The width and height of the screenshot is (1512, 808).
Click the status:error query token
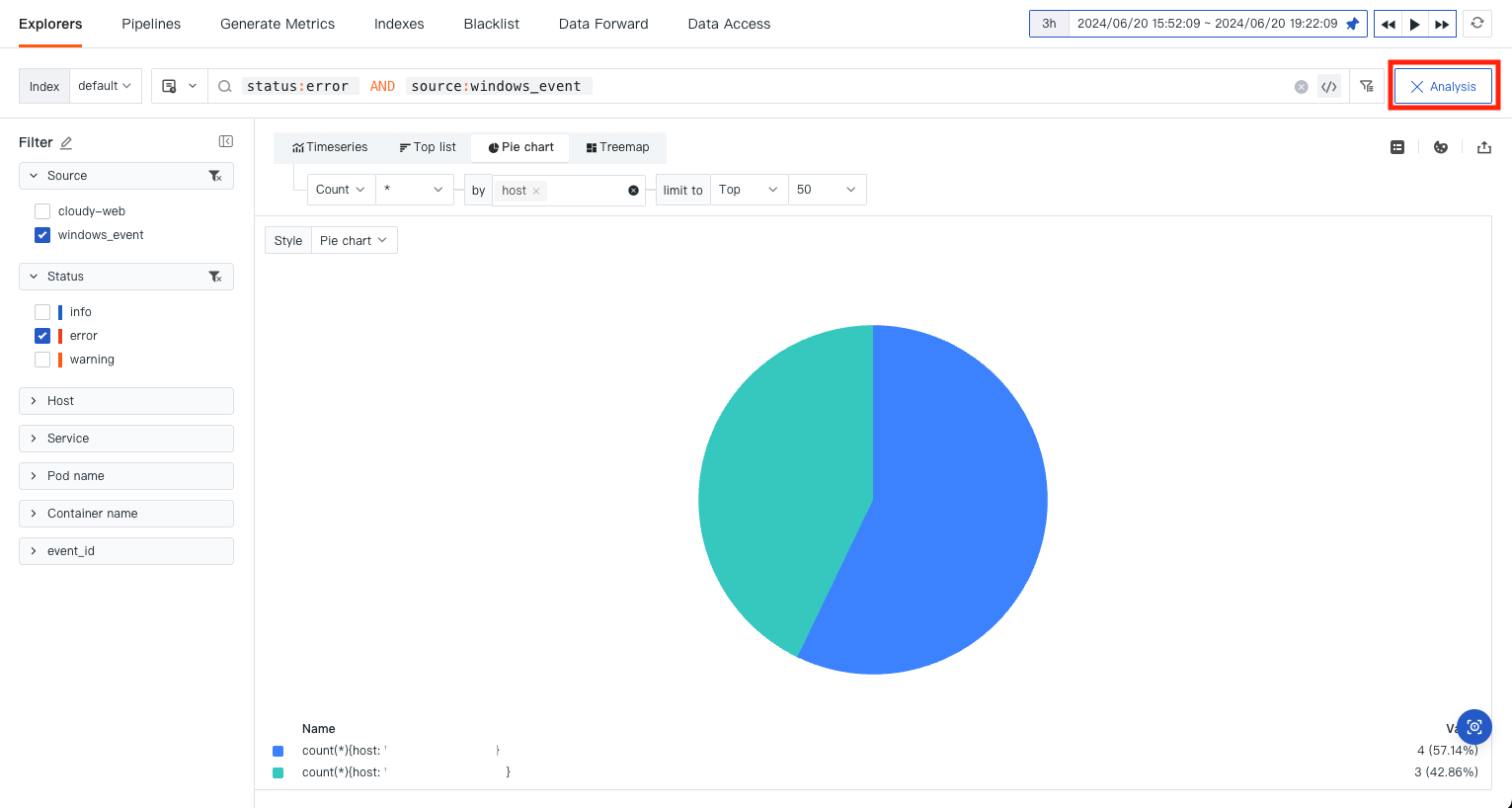tap(298, 87)
